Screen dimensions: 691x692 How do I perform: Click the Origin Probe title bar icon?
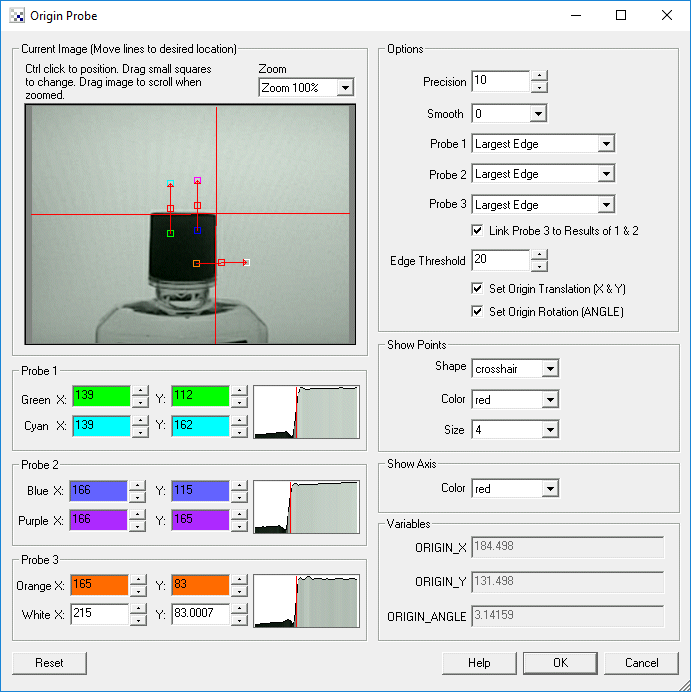click(x=16, y=16)
